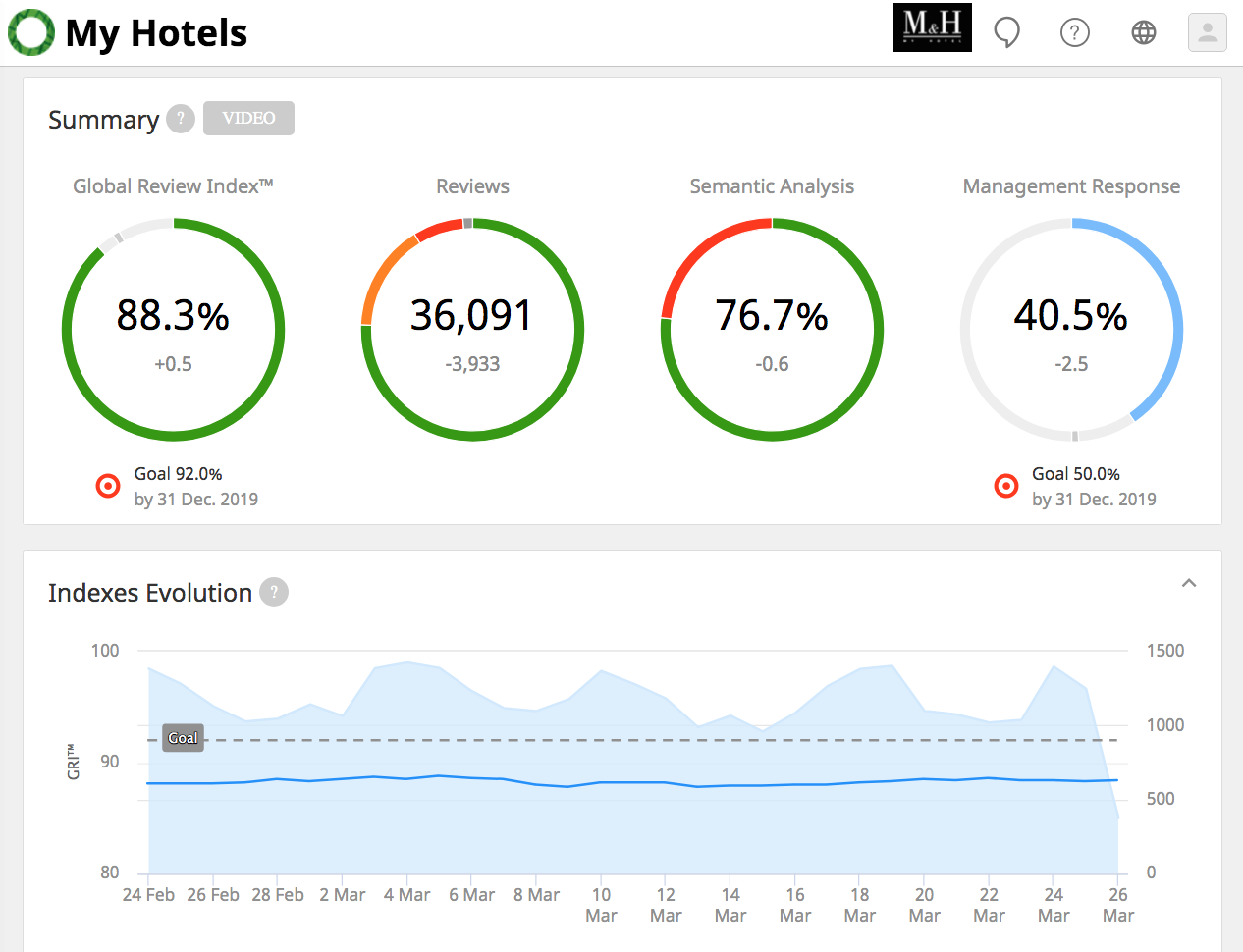
Task: Select the Reviews 36,091 circular gauge
Action: pyautogui.click(x=472, y=330)
